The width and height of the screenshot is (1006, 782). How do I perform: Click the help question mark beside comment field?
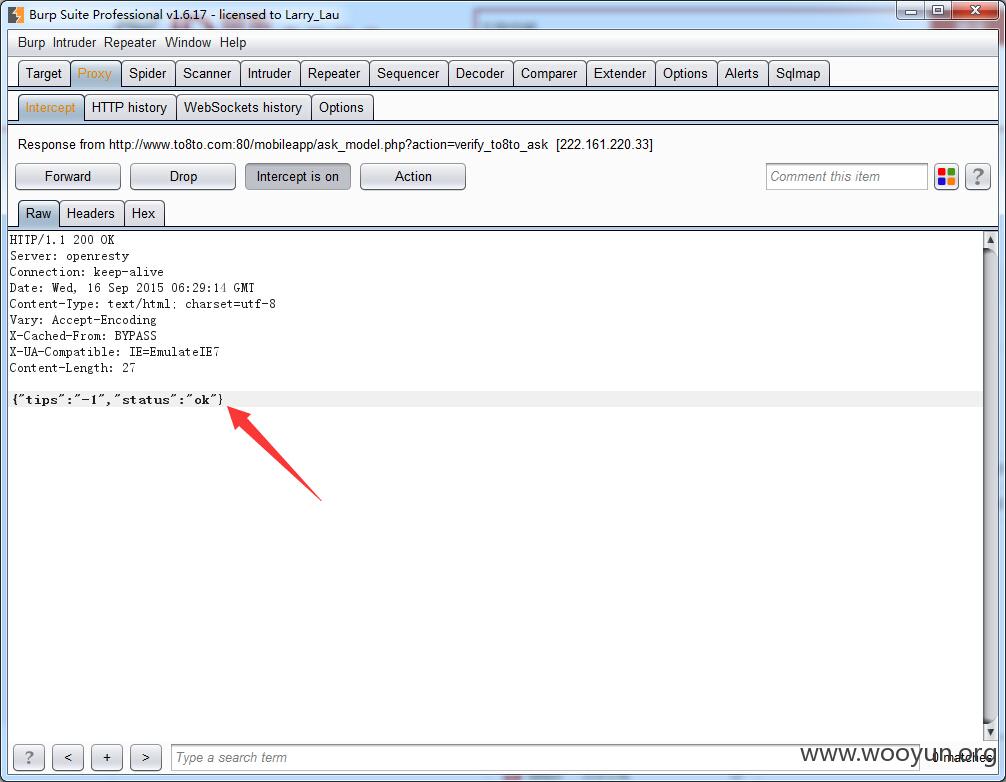click(978, 176)
